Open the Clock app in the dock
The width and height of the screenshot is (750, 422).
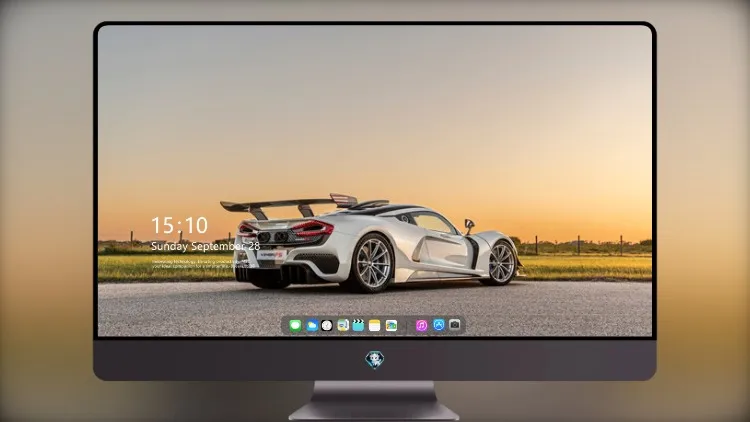tap(327, 326)
